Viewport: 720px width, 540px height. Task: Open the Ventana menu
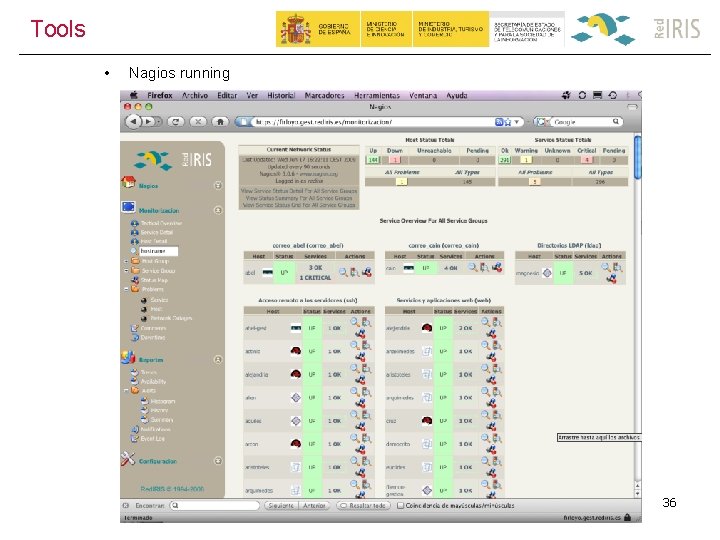pos(423,95)
